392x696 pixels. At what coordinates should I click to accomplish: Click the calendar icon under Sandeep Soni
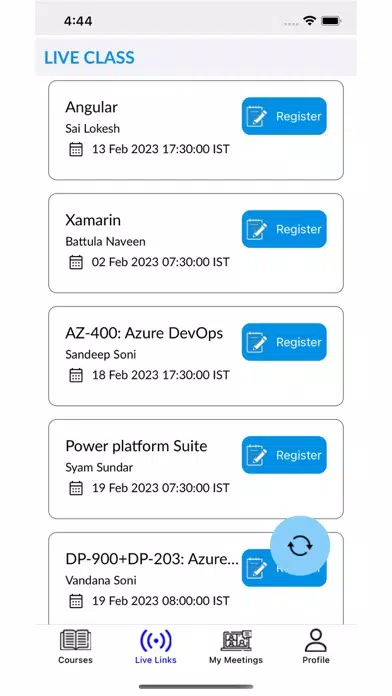pyautogui.click(x=76, y=375)
